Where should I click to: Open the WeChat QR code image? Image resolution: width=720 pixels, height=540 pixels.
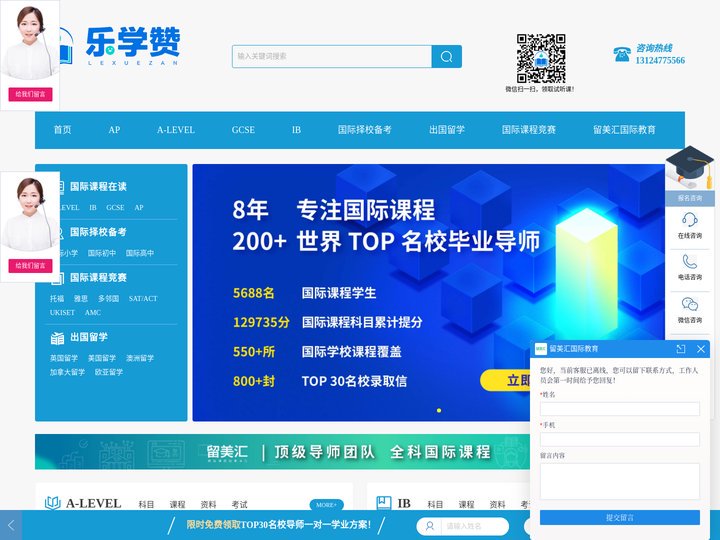pos(540,58)
